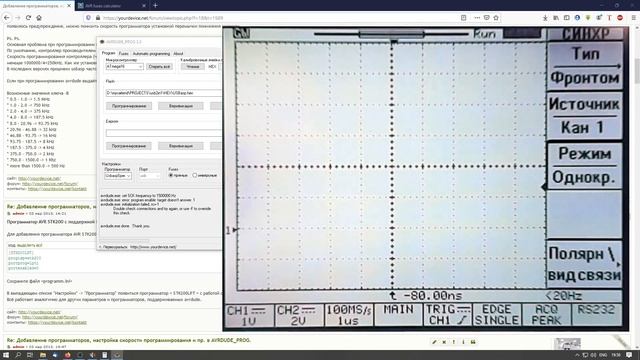Viewport: 640px width, 360px height.
Task: Open the bottom post title Re: Добавление программаторов
Action: [129, 340]
